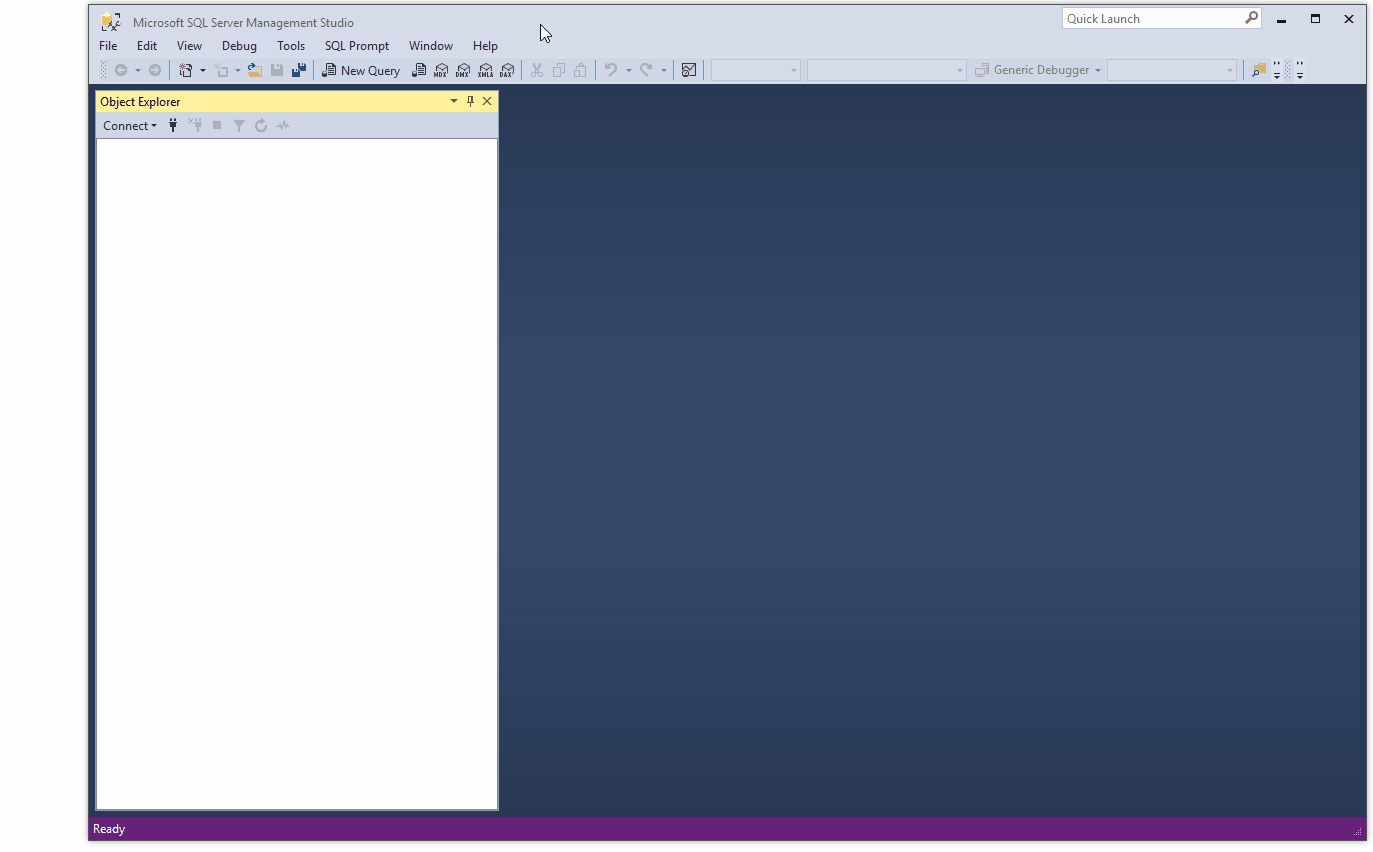Open the Database Engine Query icon
1373x852 pixels.
point(419,70)
